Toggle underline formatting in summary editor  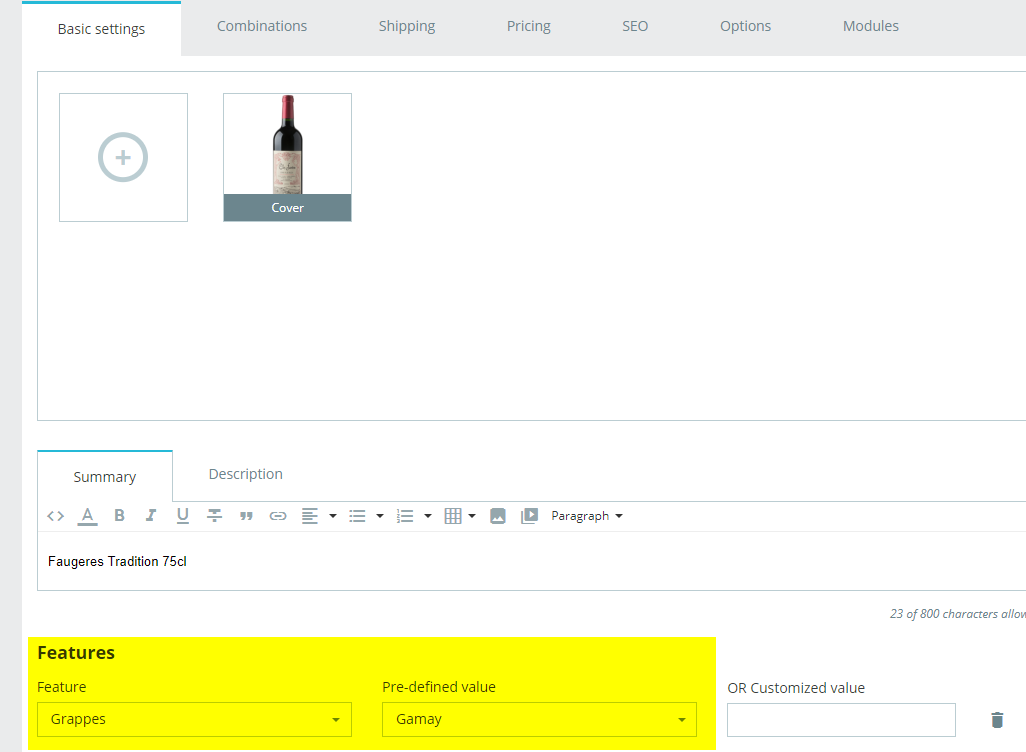tap(183, 516)
